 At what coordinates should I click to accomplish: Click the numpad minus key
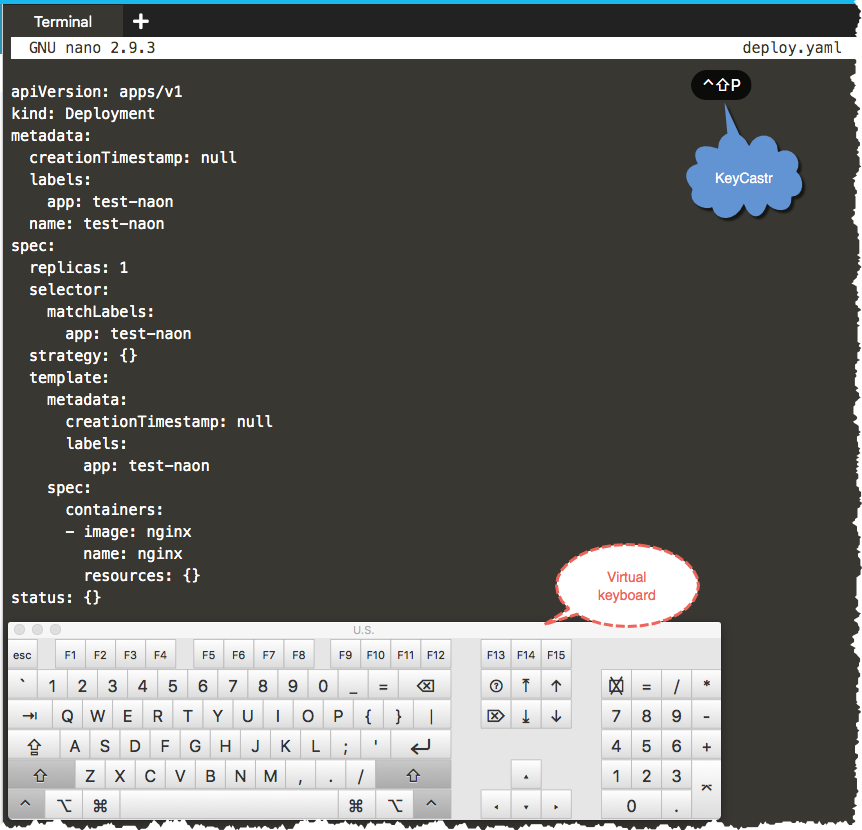pyautogui.click(x=706, y=716)
